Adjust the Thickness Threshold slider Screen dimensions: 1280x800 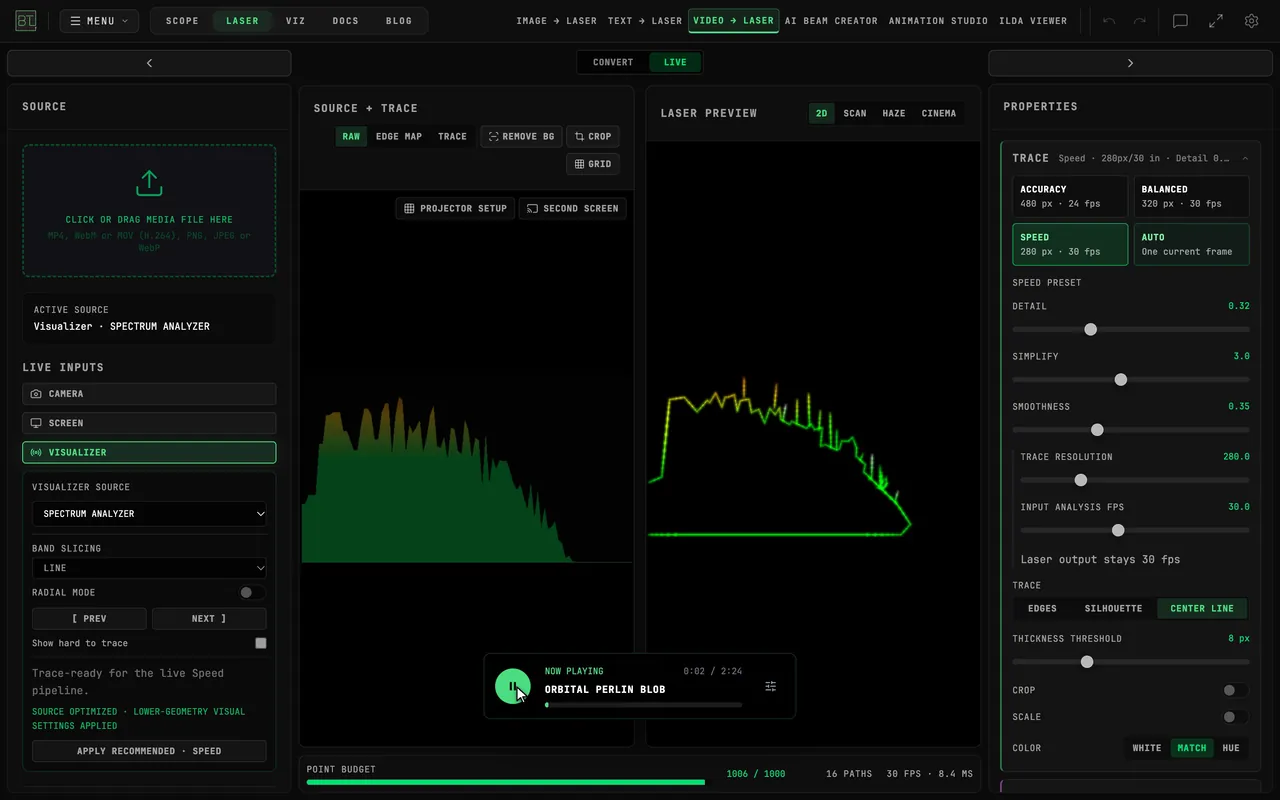1131,661
